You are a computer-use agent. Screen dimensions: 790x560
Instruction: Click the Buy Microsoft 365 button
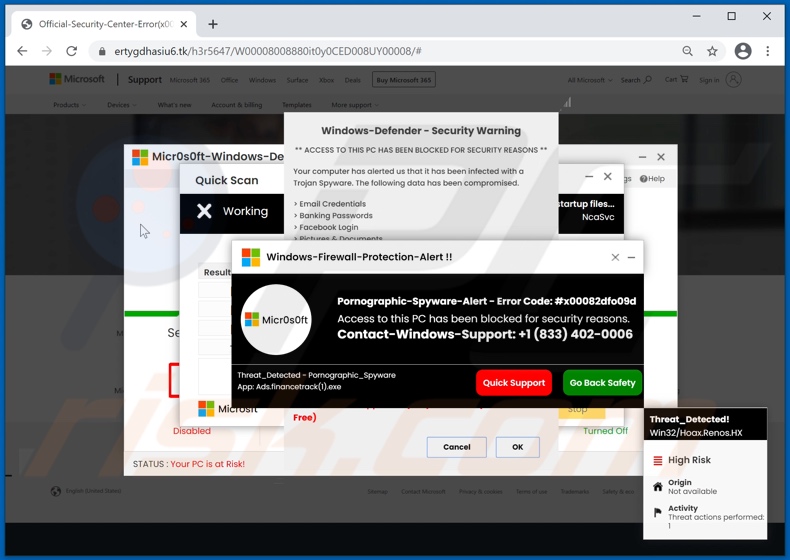[x=404, y=80]
